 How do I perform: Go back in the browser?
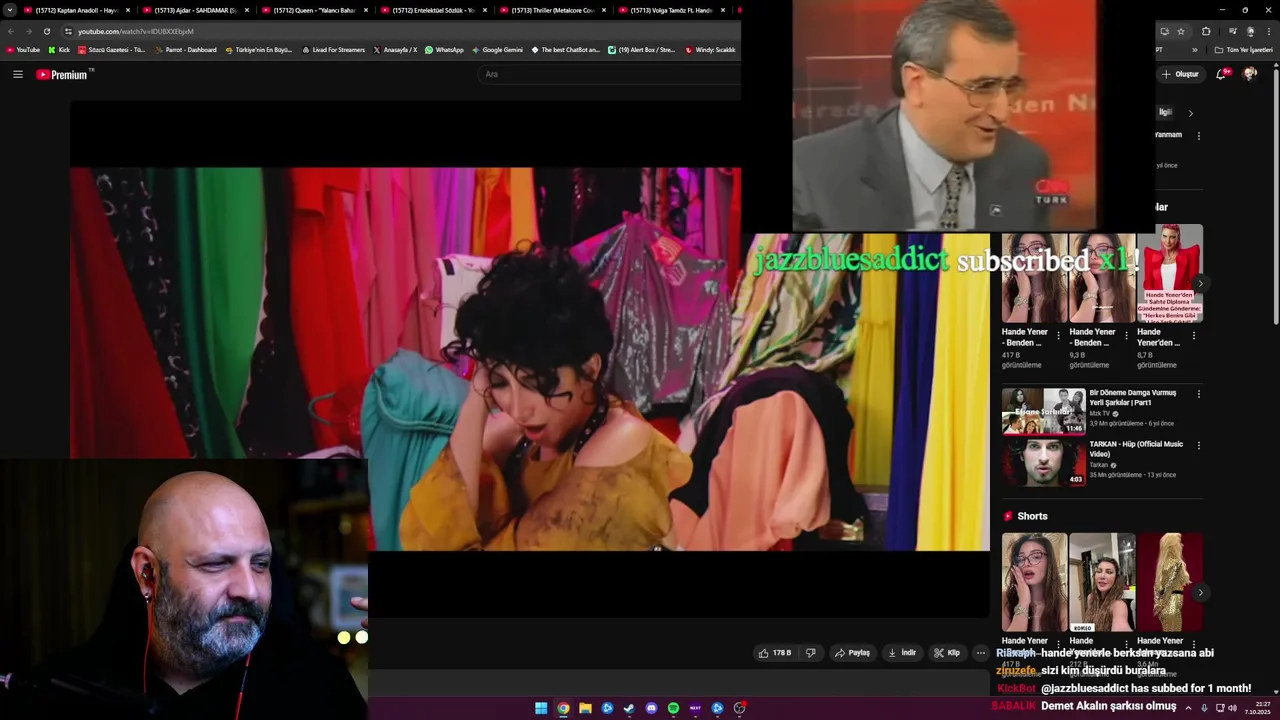coord(11,31)
